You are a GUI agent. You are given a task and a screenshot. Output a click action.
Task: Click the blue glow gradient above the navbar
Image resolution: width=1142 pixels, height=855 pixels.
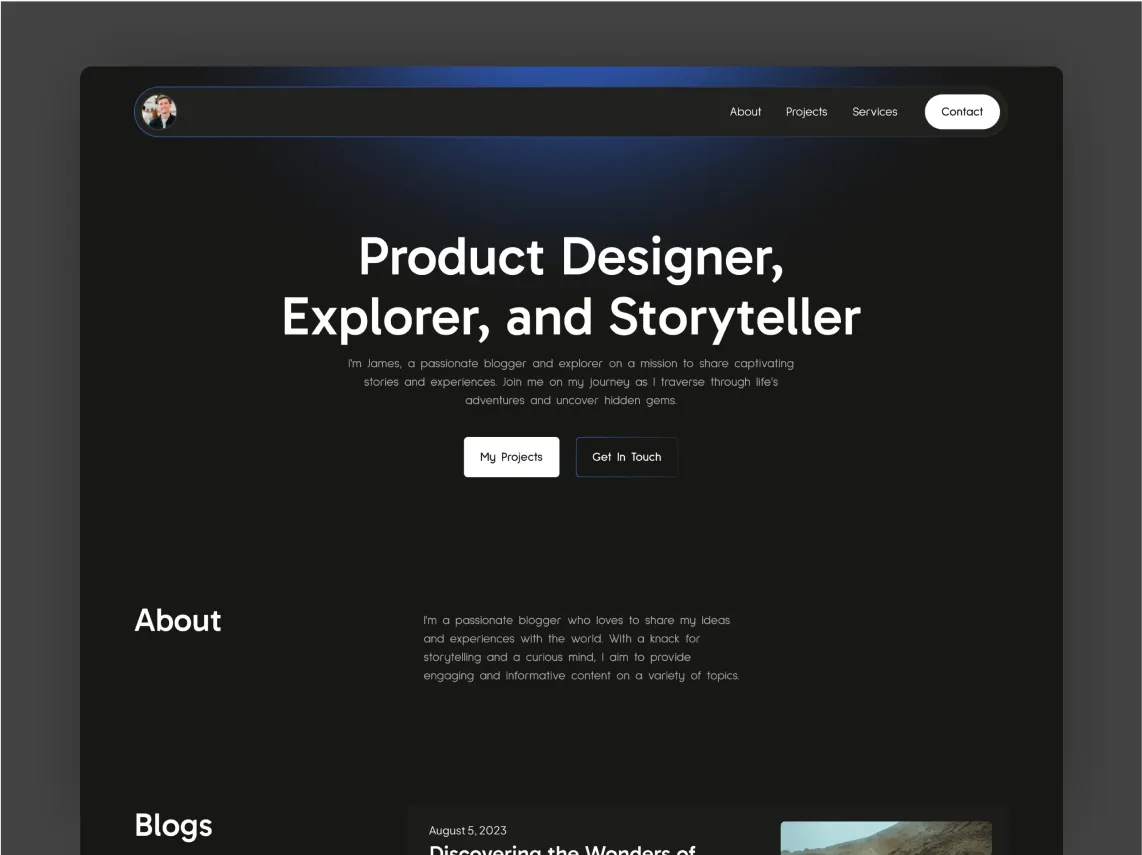[x=571, y=76]
